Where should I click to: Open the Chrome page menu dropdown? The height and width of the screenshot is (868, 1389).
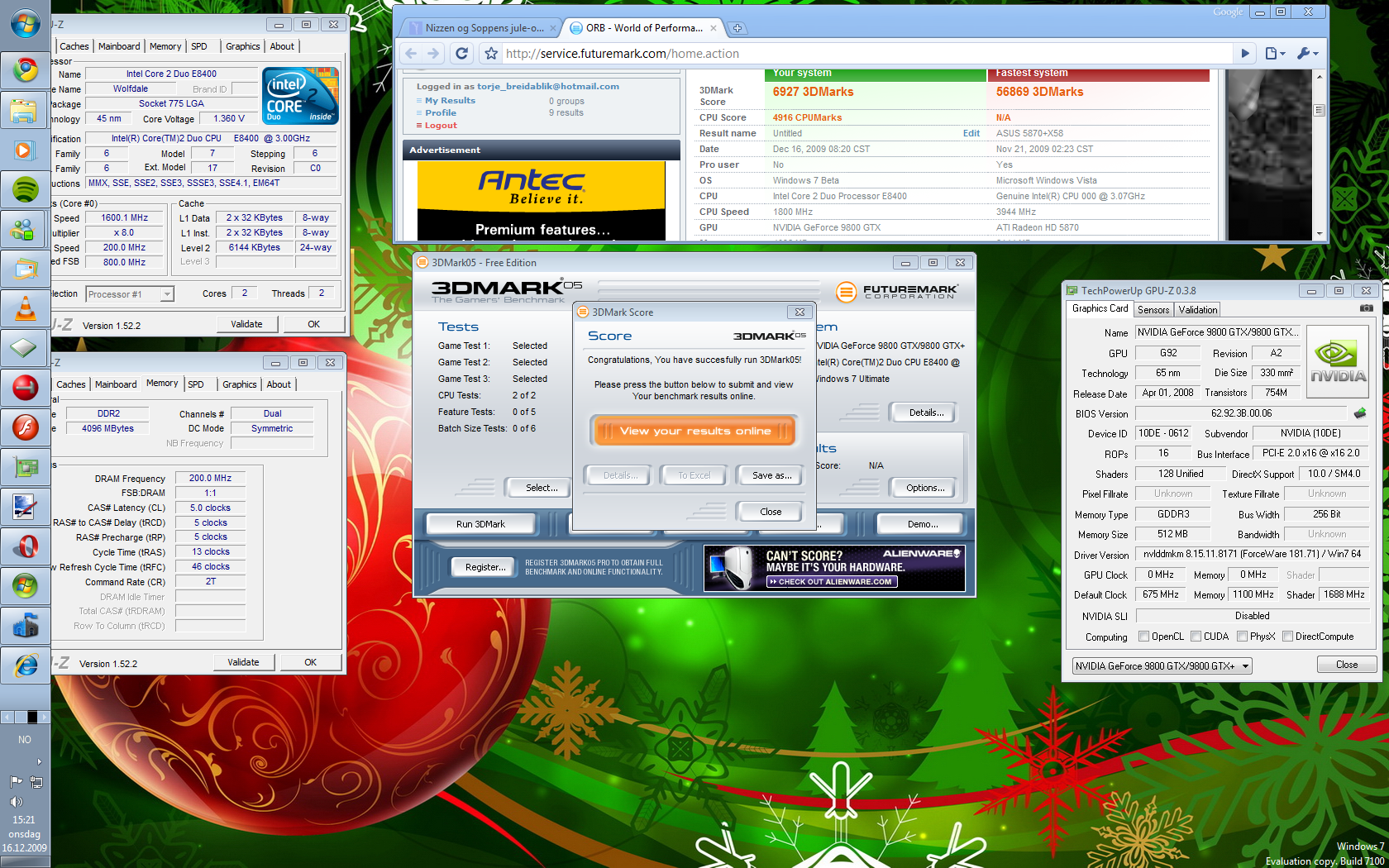[1275, 54]
